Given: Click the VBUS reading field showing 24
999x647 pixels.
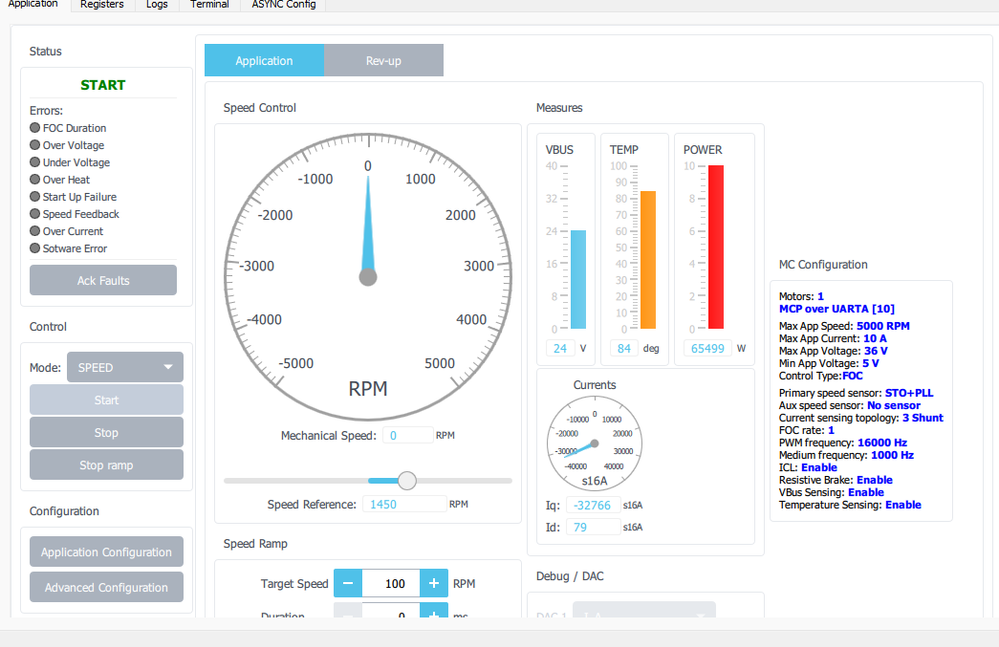Looking at the screenshot, I should tap(560, 348).
